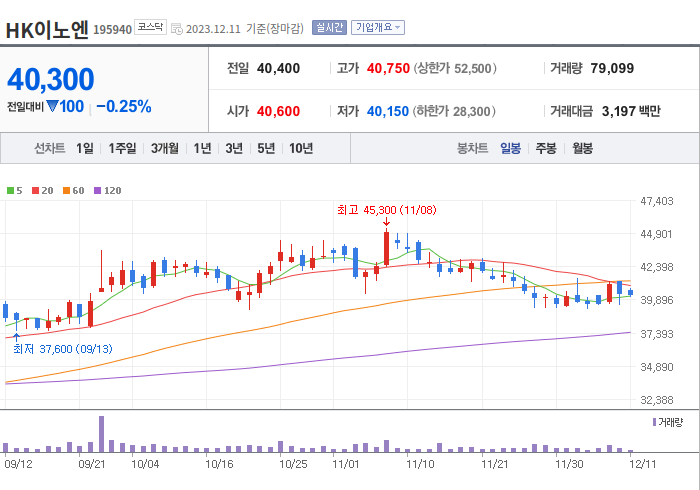Click the 봉차트 label
Screen dimensions: 700x490
(472, 148)
